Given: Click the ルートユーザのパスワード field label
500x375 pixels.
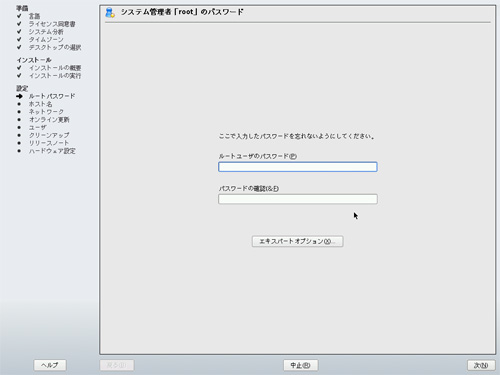Looking at the screenshot, I should click(x=258, y=156).
